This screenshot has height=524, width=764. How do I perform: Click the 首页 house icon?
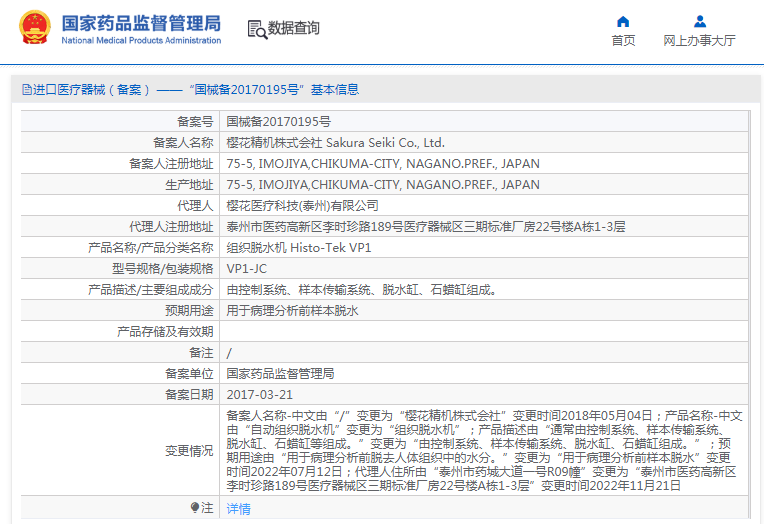pyautogui.click(x=623, y=21)
